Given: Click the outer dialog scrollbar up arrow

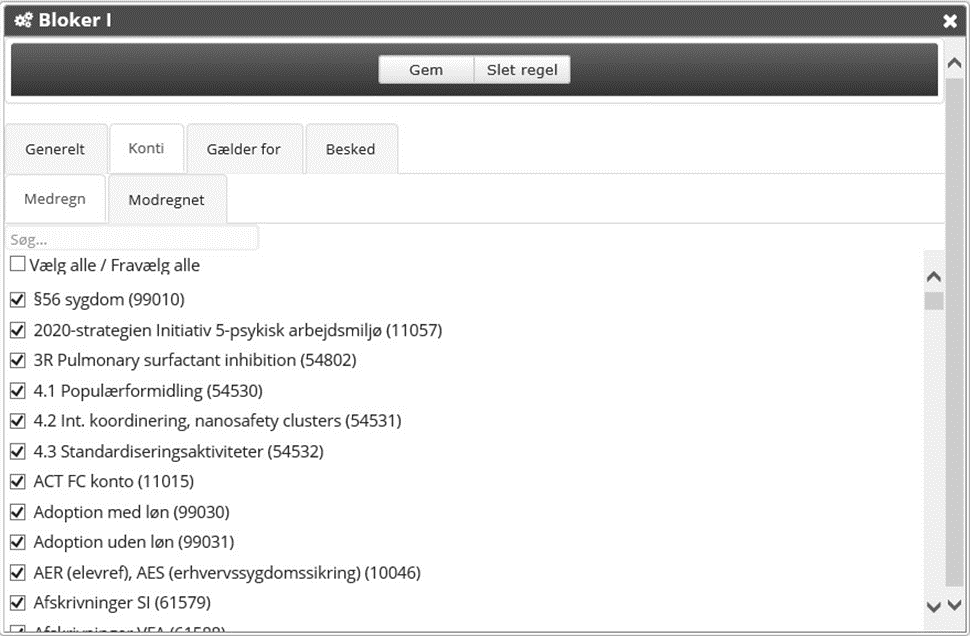Looking at the screenshot, I should click(954, 63).
